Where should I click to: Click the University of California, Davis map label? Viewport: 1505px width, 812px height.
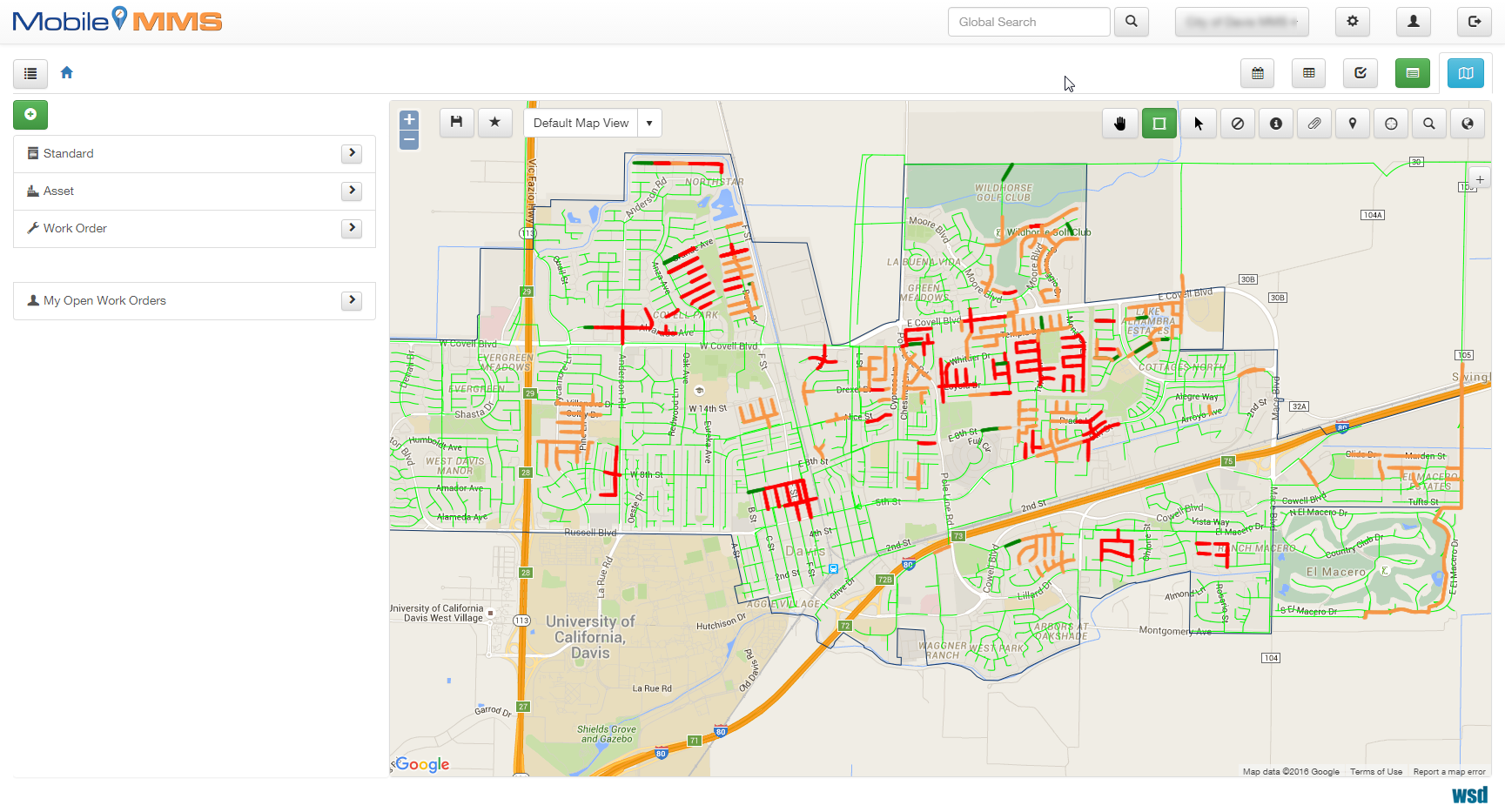coord(590,637)
